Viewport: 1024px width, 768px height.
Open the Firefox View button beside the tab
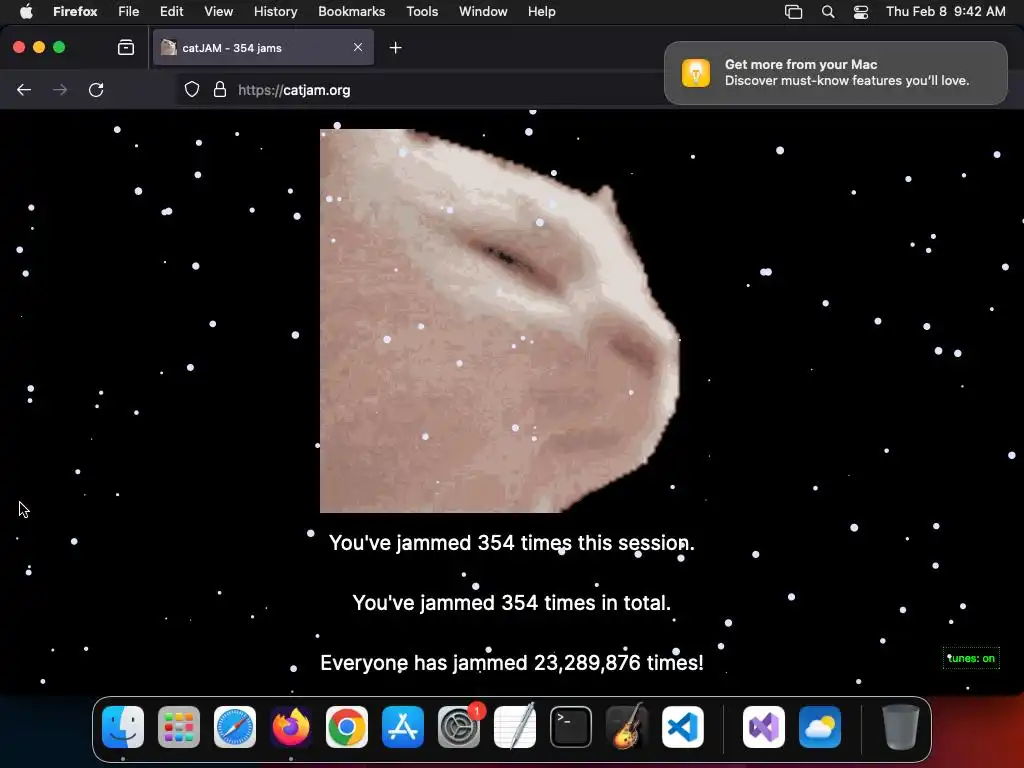point(126,48)
